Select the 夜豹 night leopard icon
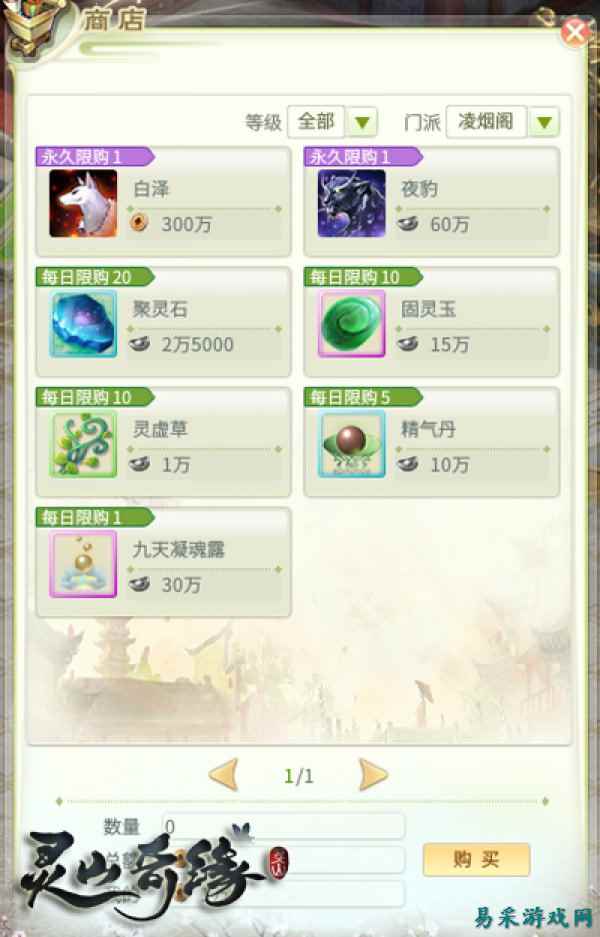600x937 pixels. 351,203
